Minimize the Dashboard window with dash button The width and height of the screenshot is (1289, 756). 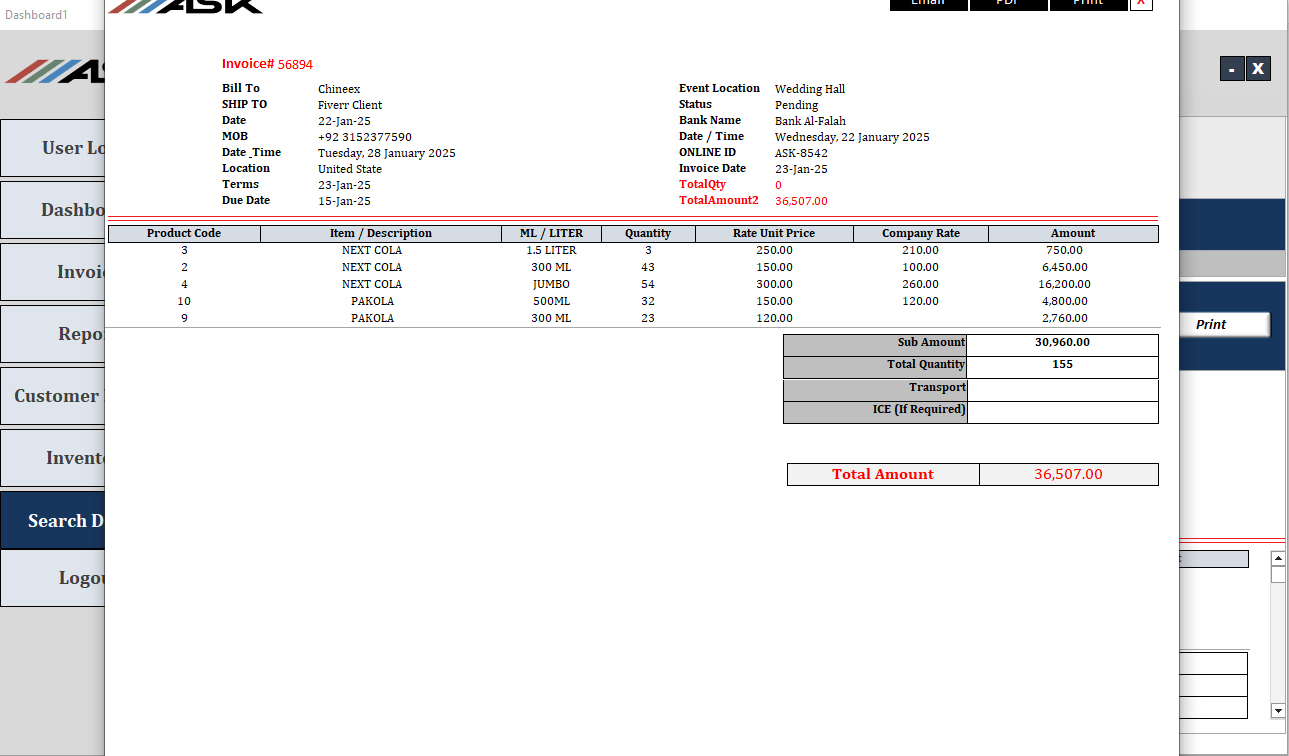(x=1232, y=69)
